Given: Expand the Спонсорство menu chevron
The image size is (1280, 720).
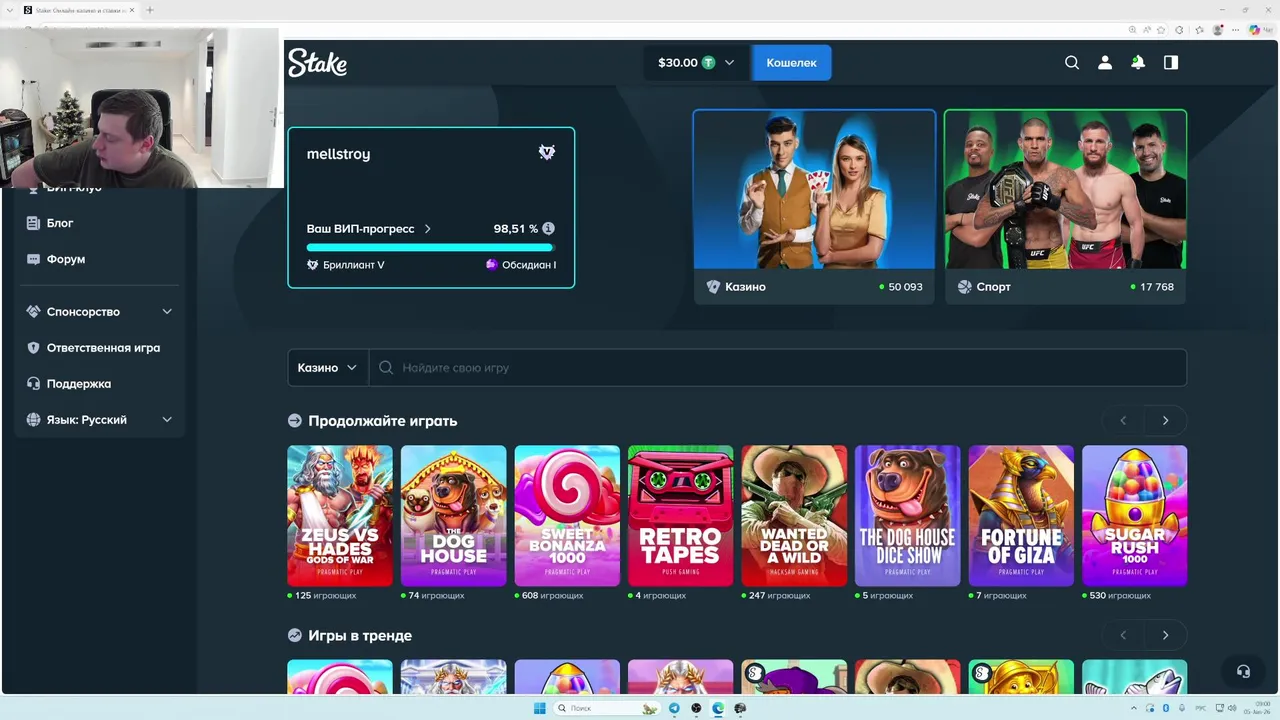Looking at the screenshot, I should [x=167, y=312].
